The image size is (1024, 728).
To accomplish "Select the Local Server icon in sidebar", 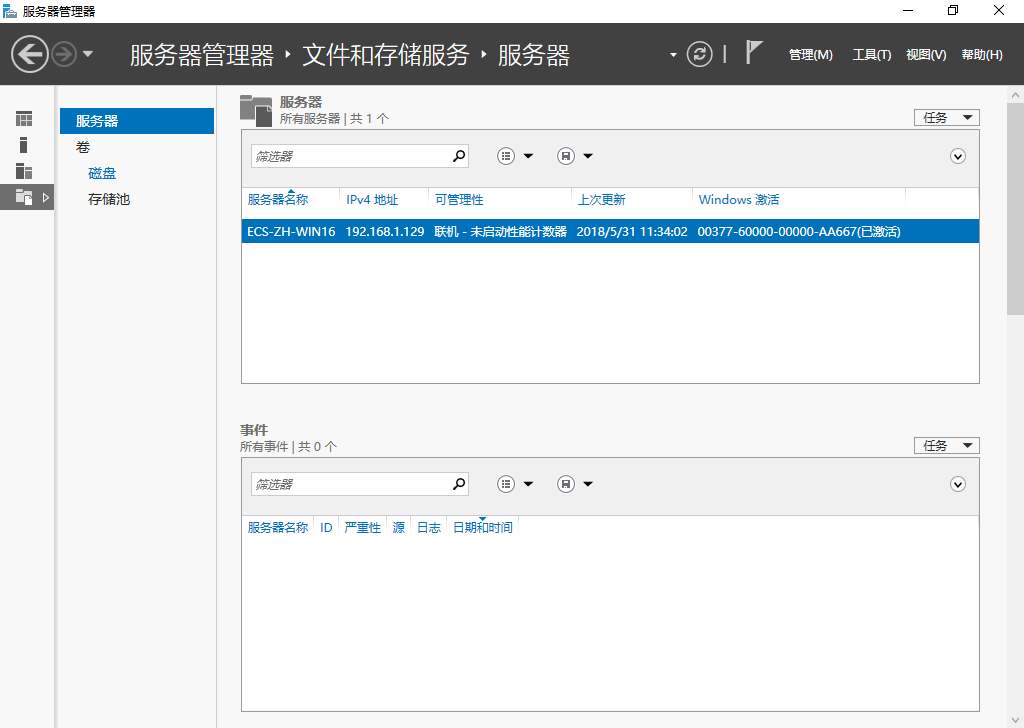I will 24,145.
